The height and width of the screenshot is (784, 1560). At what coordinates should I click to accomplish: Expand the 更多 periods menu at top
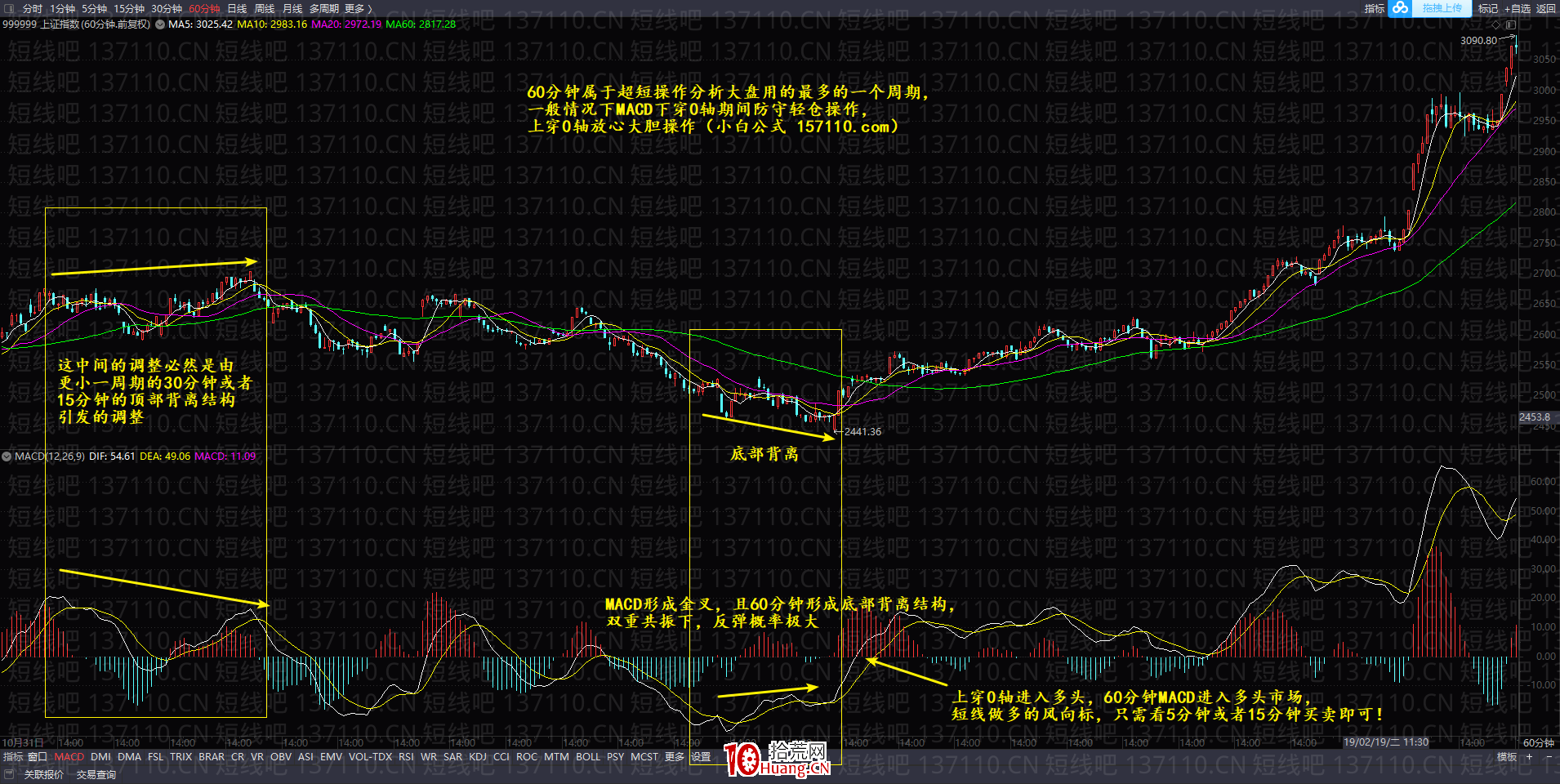pos(358,8)
